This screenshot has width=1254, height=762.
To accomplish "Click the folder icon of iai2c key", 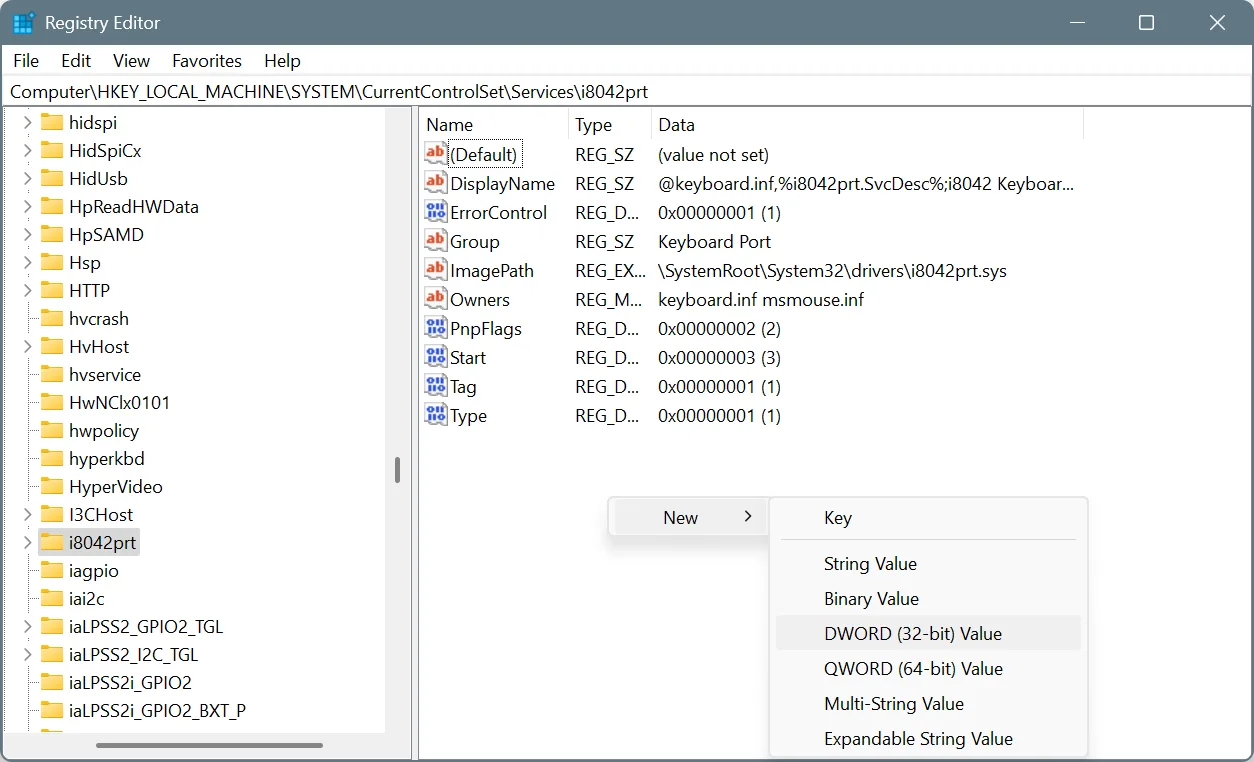I will pyautogui.click(x=52, y=598).
